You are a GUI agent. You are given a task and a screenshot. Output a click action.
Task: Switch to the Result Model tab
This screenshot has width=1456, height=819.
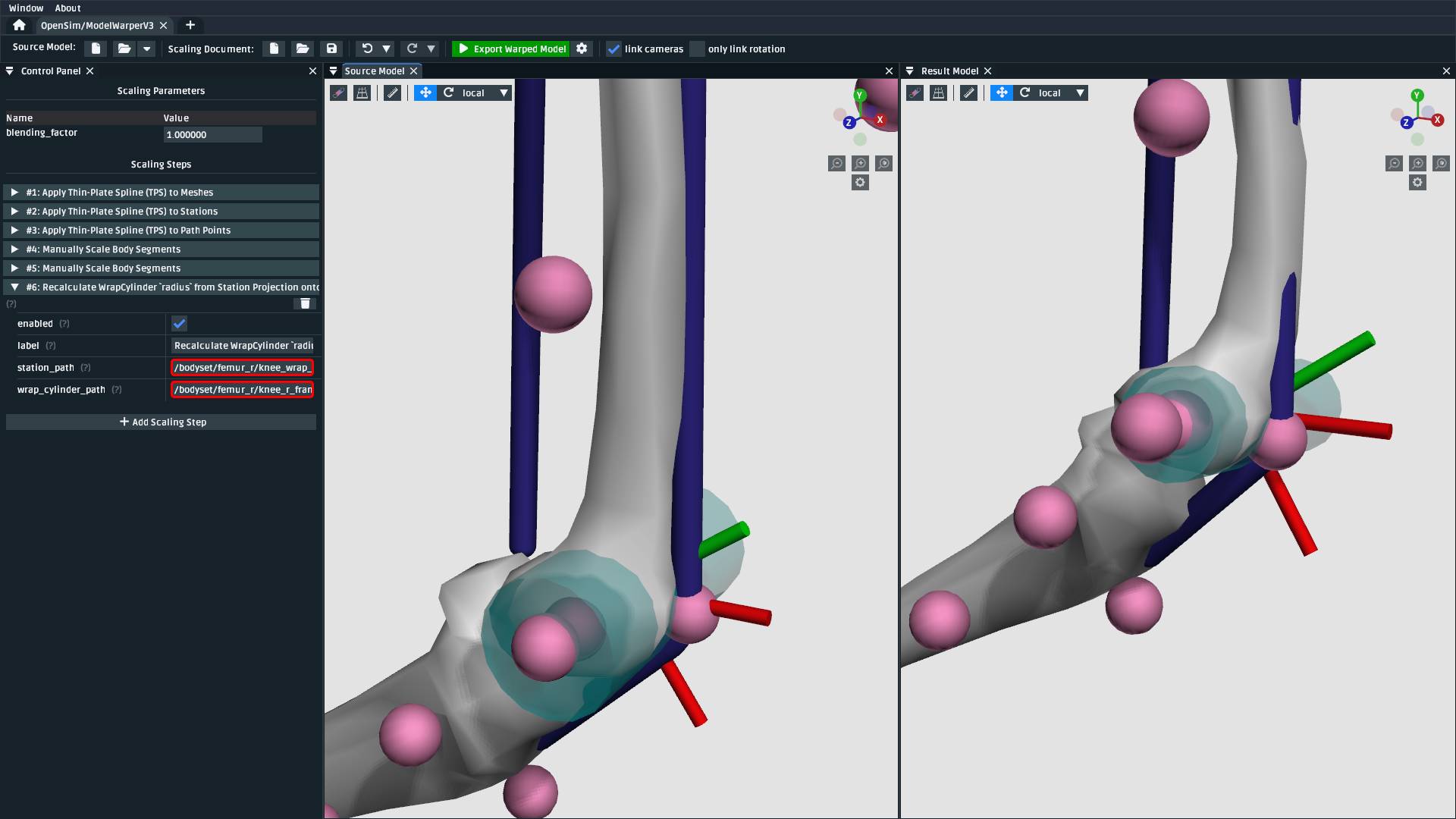[949, 71]
